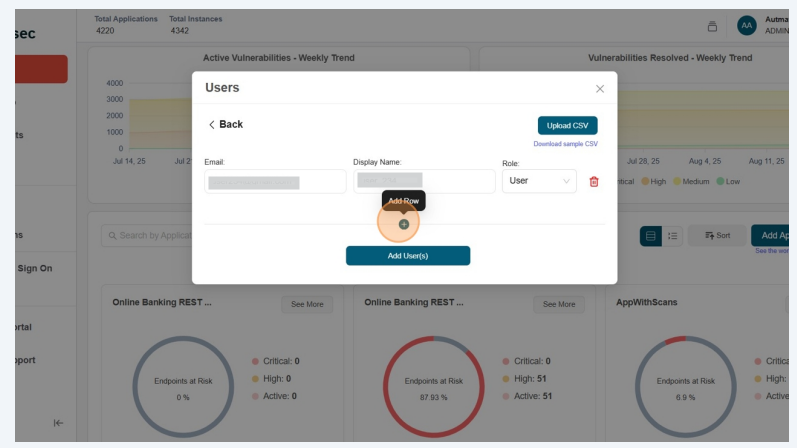The image size is (797, 448).
Task: Toggle the Medium legend item in chart
Action: point(691,182)
